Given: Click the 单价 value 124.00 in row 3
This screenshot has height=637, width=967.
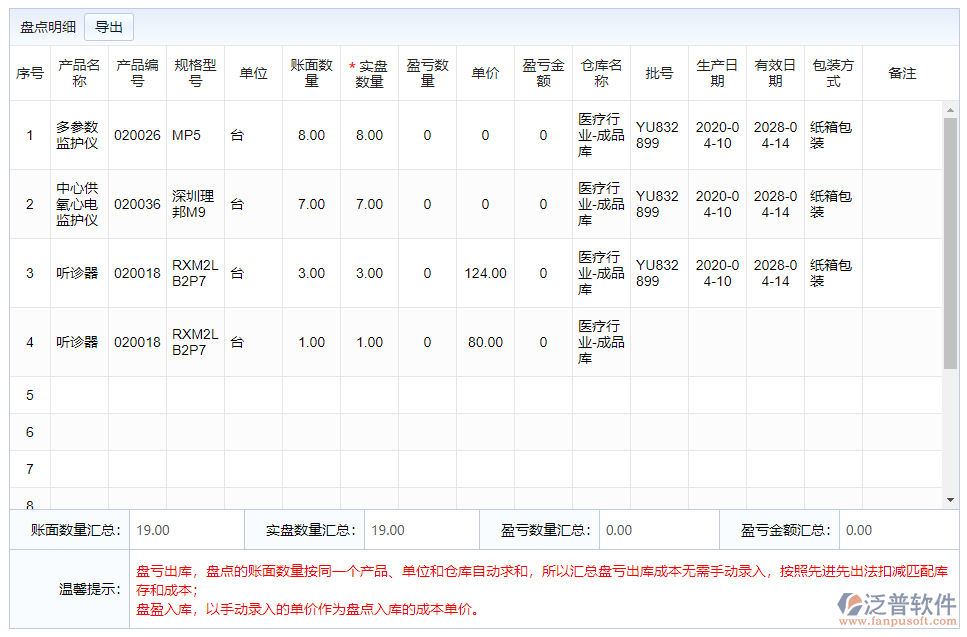Looking at the screenshot, I should click(485, 272).
